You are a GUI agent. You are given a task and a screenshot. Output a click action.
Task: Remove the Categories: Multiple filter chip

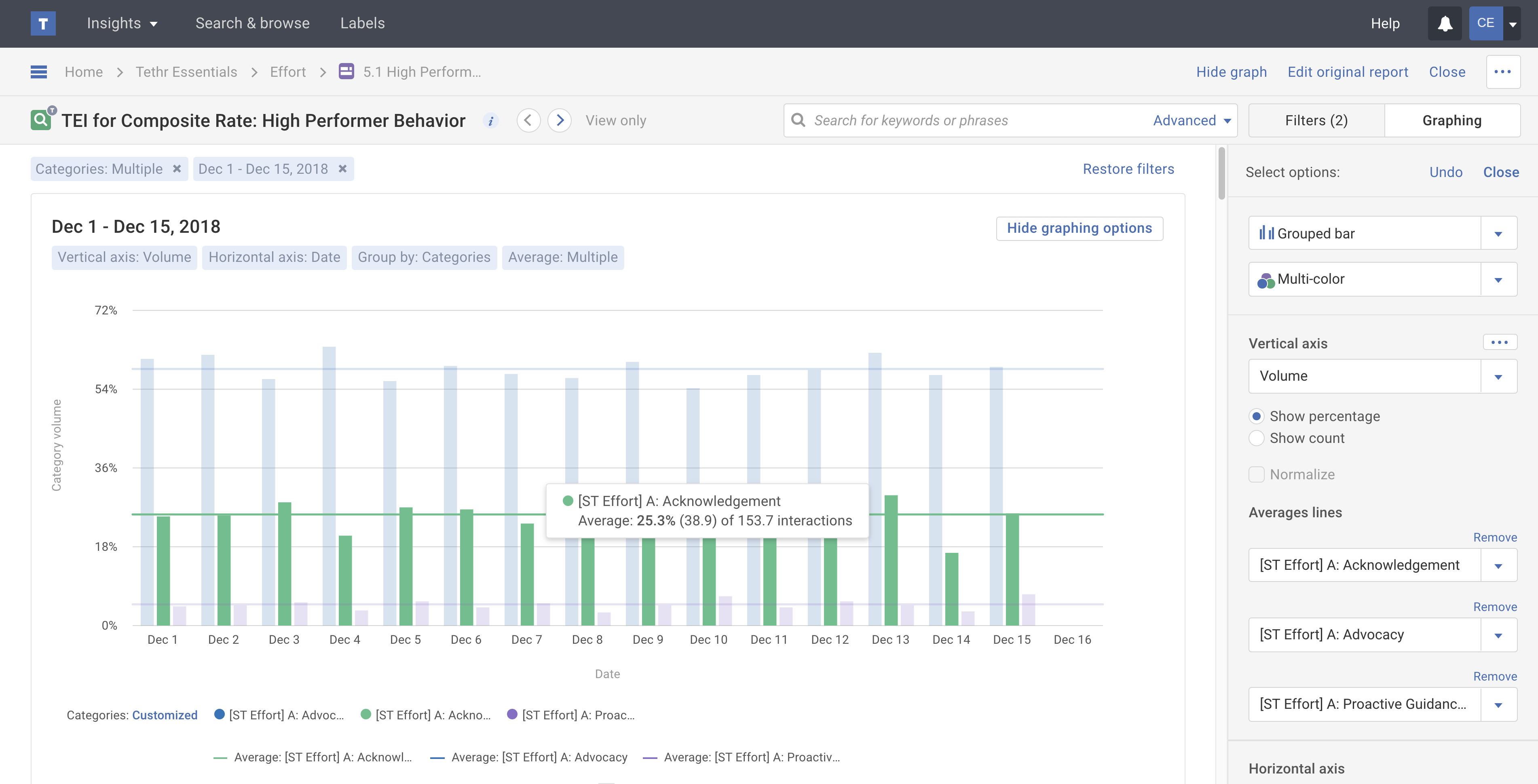(x=177, y=169)
